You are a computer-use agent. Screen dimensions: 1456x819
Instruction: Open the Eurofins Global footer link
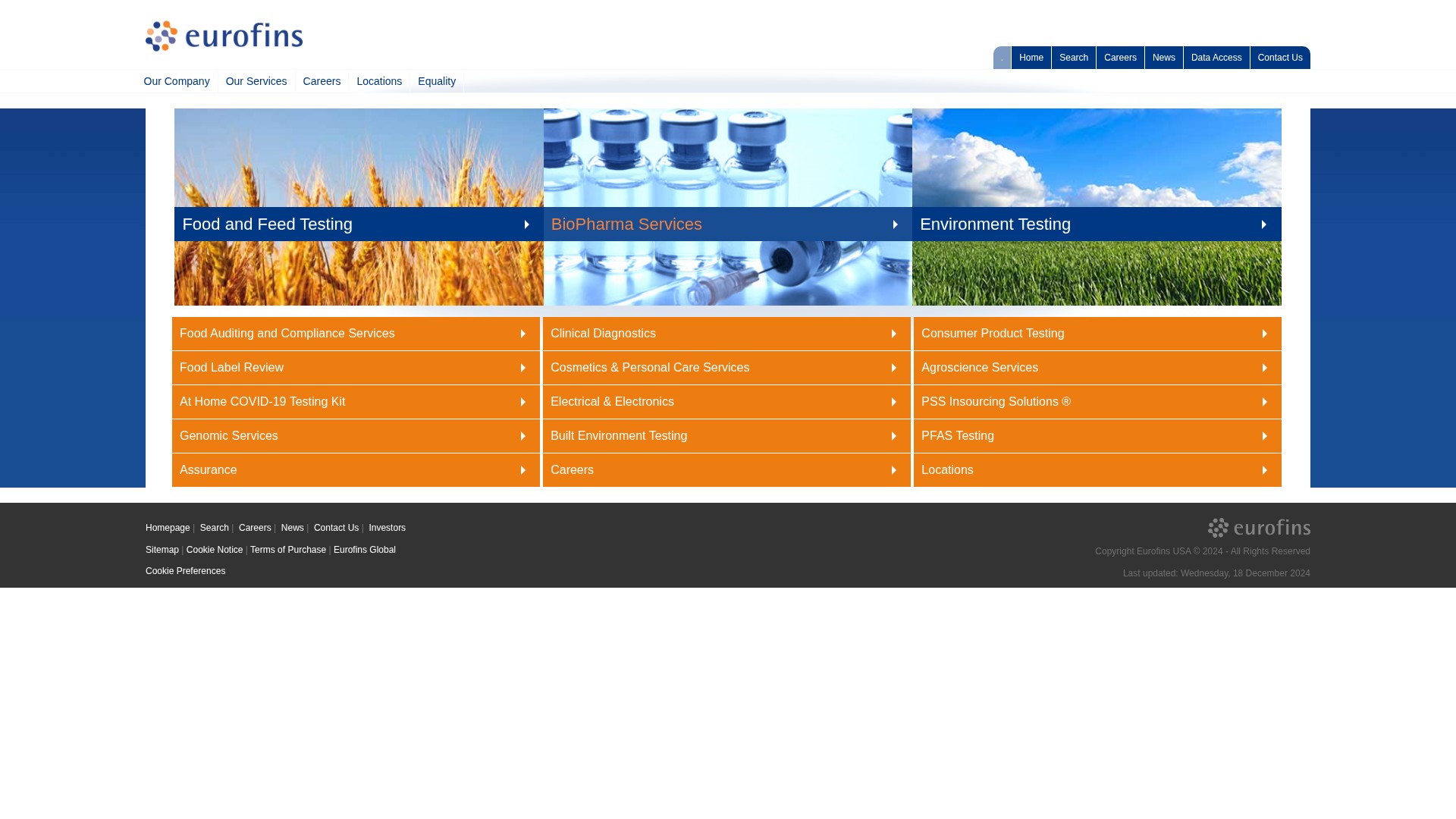(365, 550)
